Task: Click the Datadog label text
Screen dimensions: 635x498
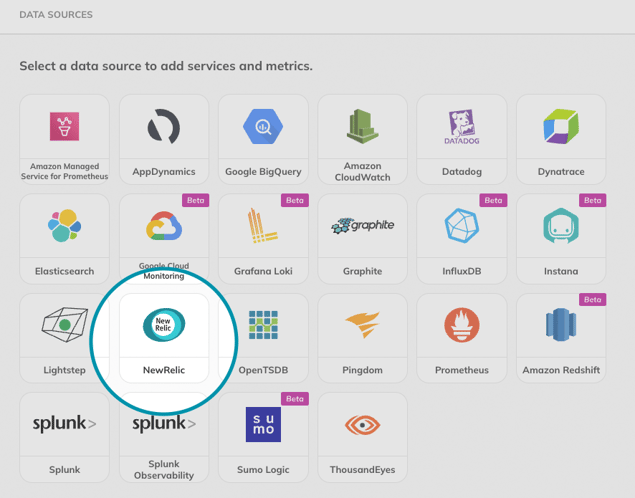Action: tap(462, 172)
